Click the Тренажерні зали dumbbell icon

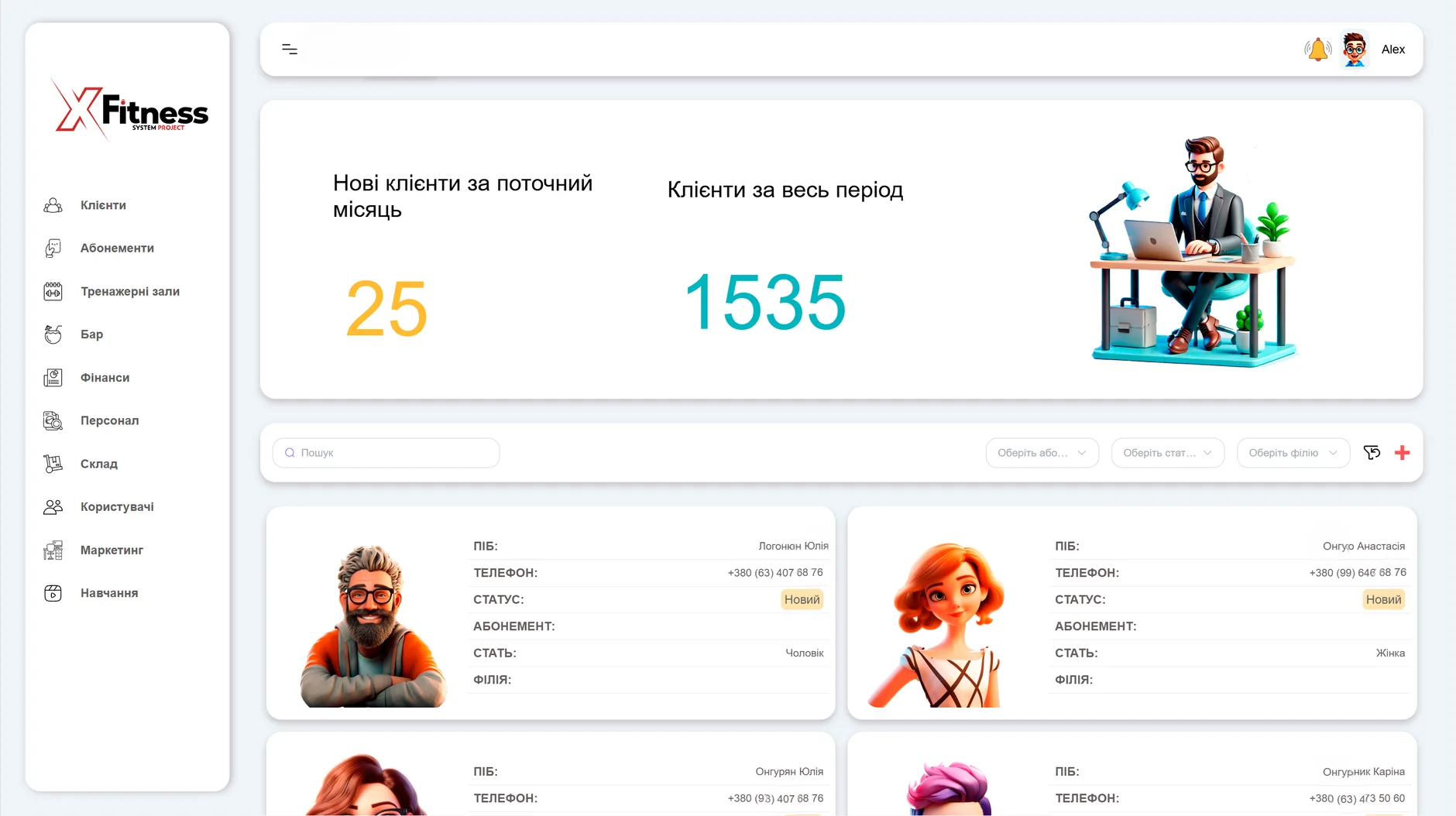coord(53,291)
